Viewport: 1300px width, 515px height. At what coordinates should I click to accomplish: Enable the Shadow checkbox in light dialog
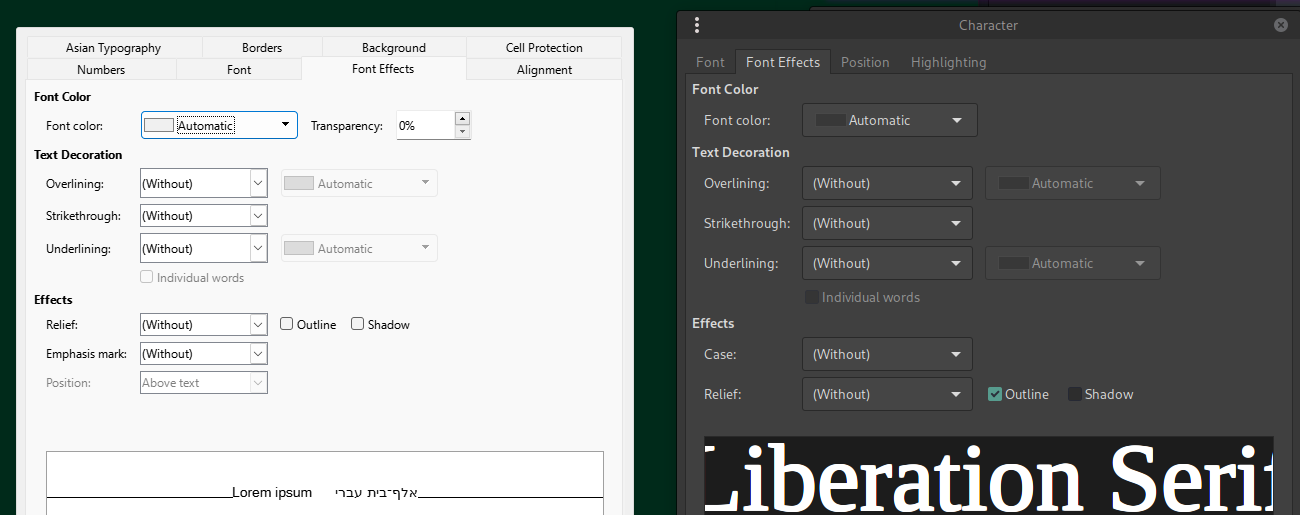358,324
